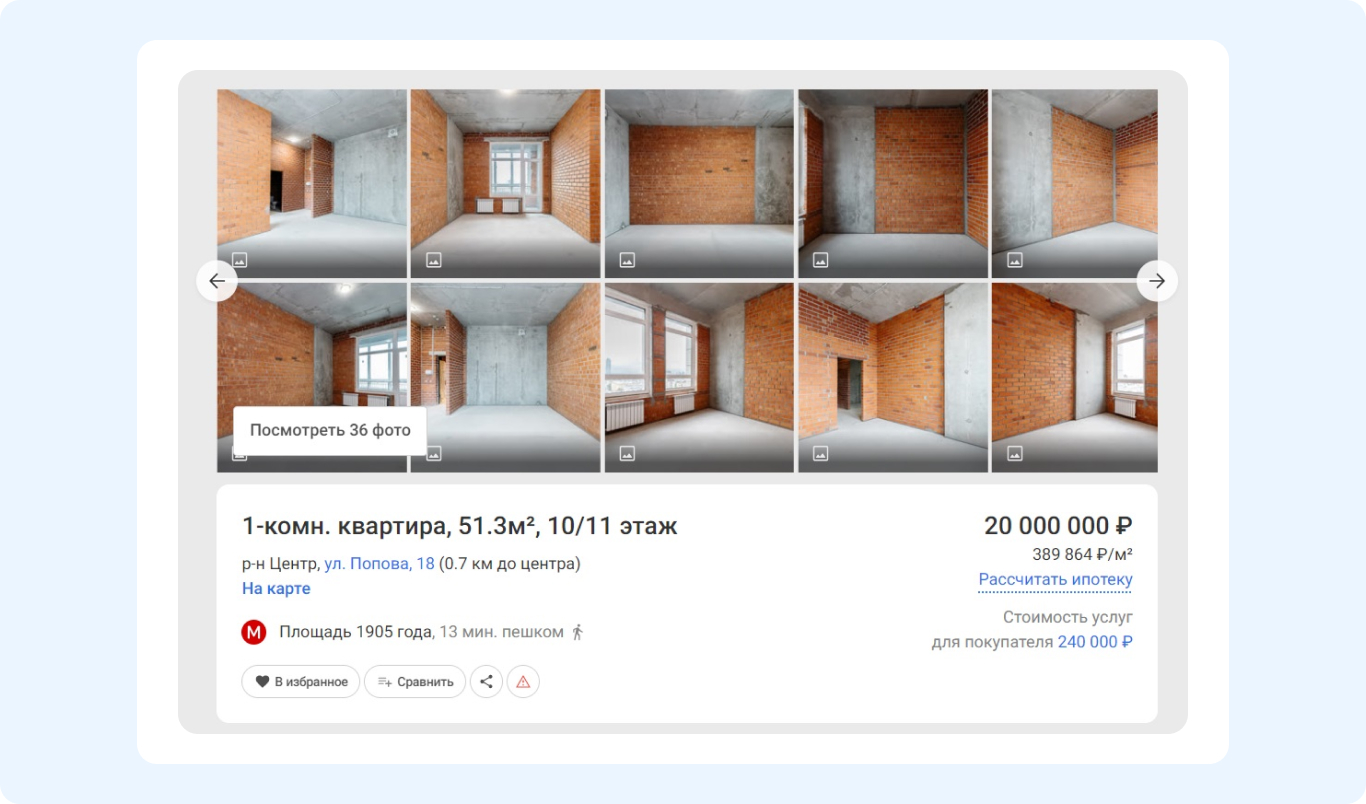Open top-row photo of full brick wall centered
This screenshot has height=804, width=1366.
[699, 183]
